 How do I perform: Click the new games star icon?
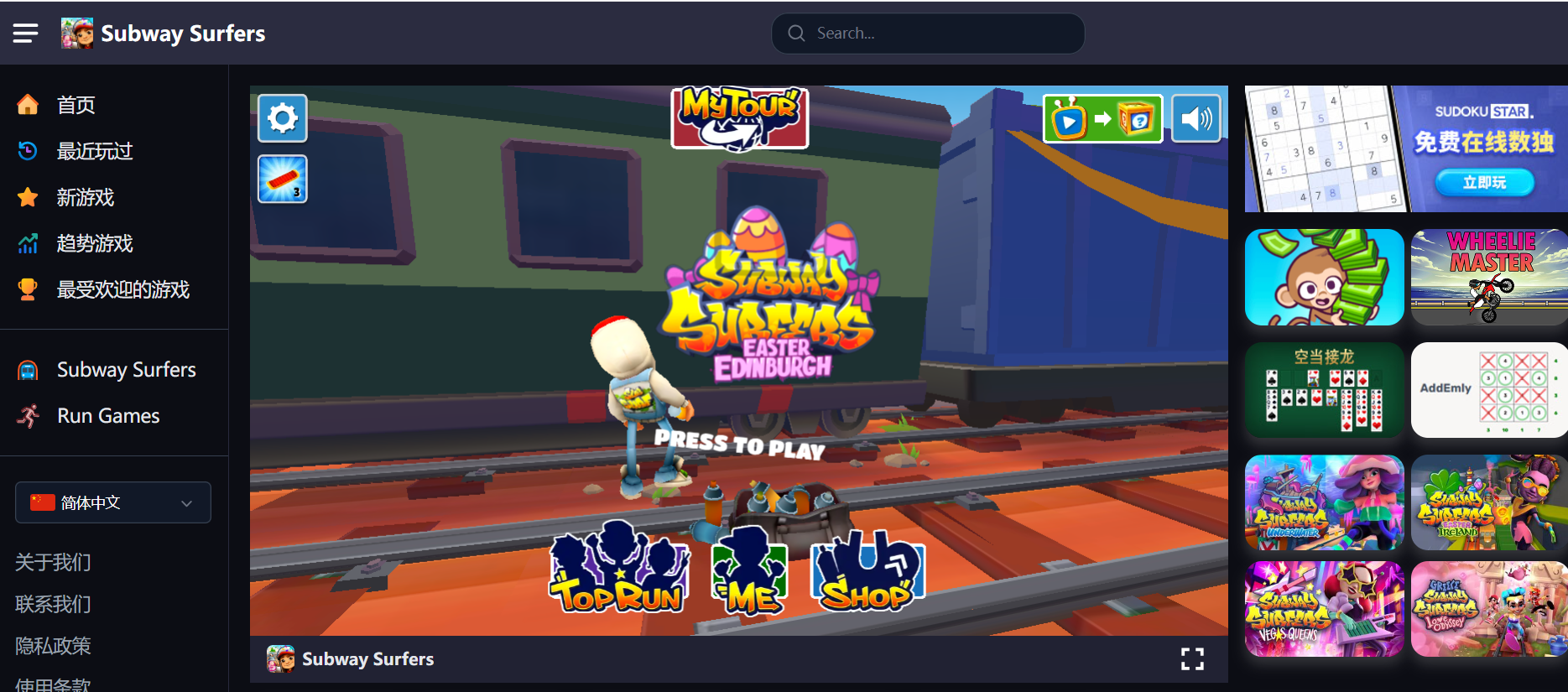(x=28, y=197)
